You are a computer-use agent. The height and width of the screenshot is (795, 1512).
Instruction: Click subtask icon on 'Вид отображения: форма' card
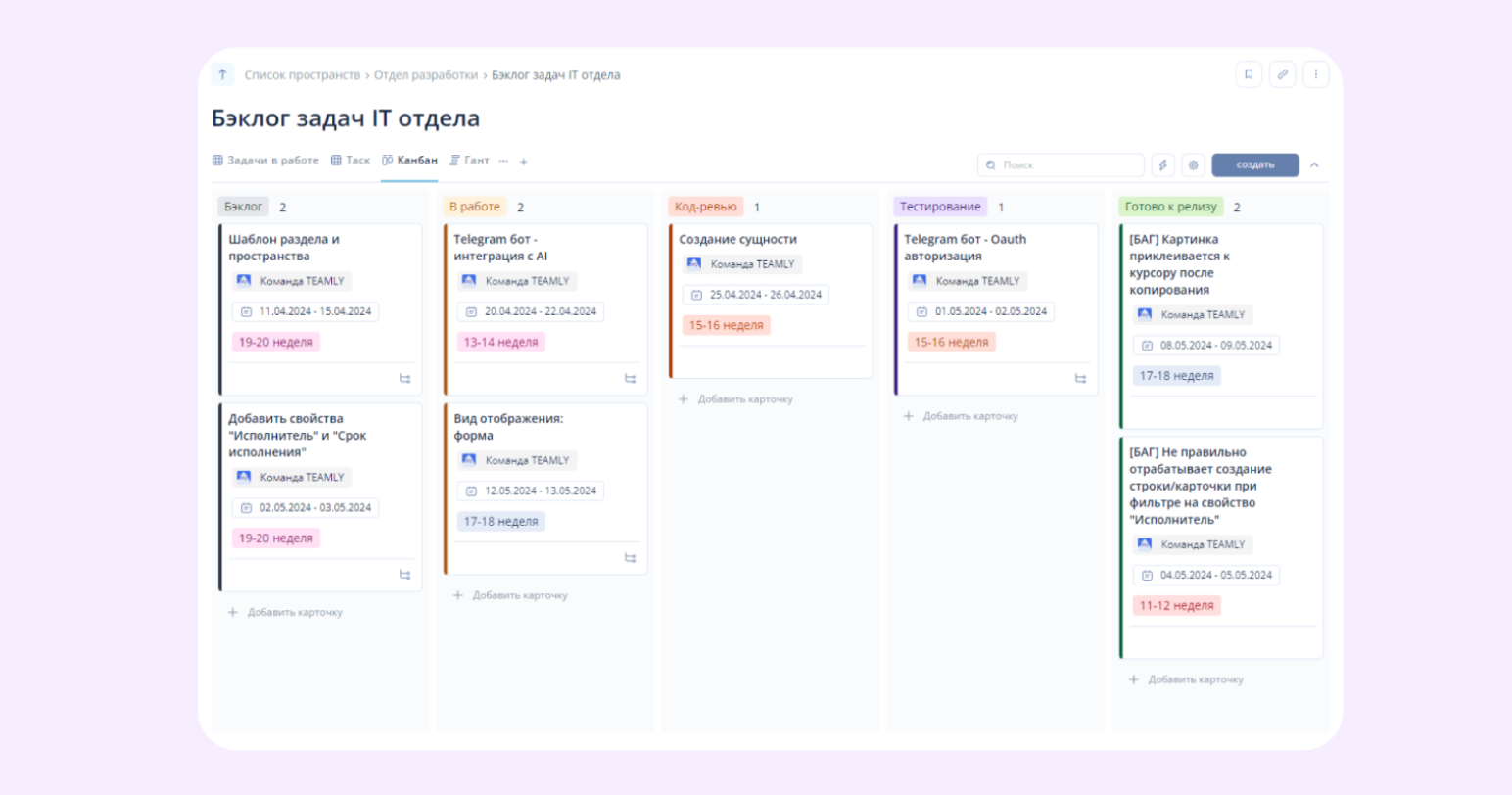pos(630,558)
